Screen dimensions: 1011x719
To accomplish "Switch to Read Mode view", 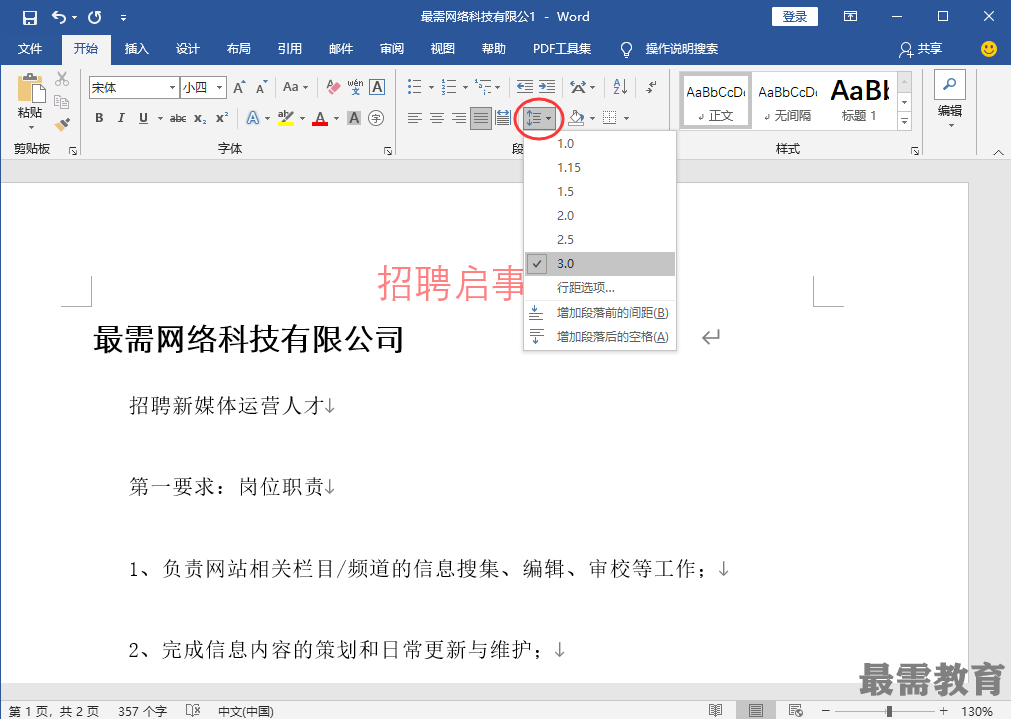I will 715,711.
